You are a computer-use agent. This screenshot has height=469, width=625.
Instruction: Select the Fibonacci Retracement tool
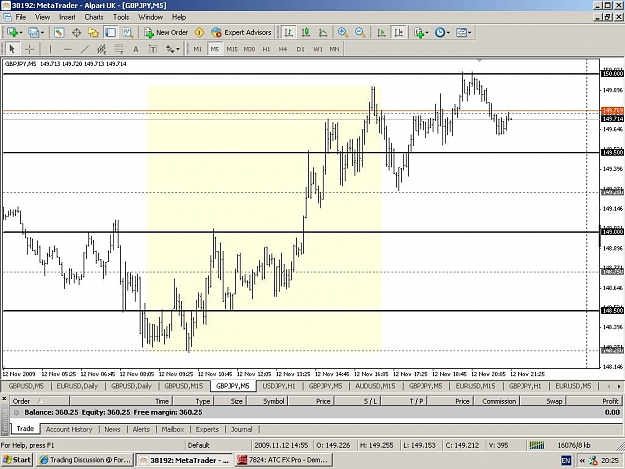(x=119, y=49)
